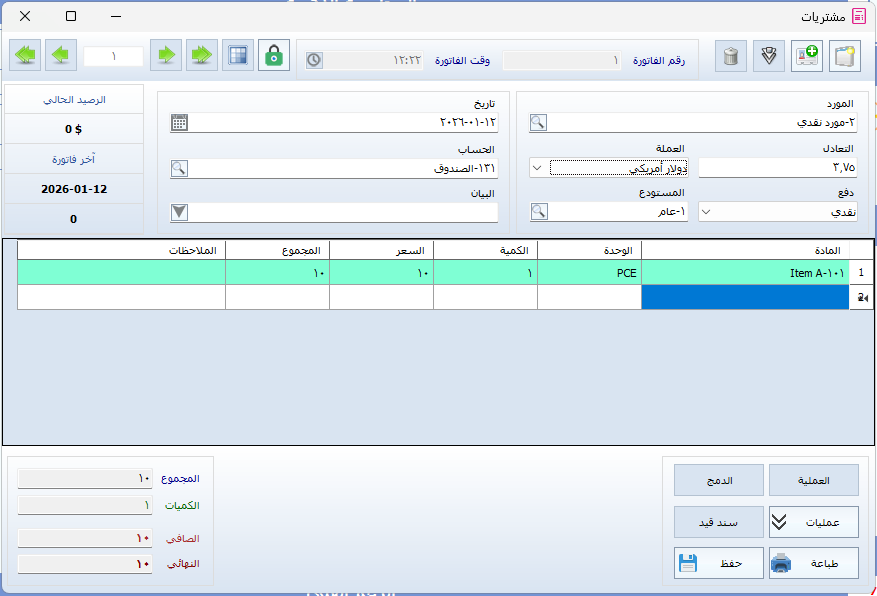Go to the next record with single right arrow
The height and width of the screenshot is (596, 877).
point(166,56)
